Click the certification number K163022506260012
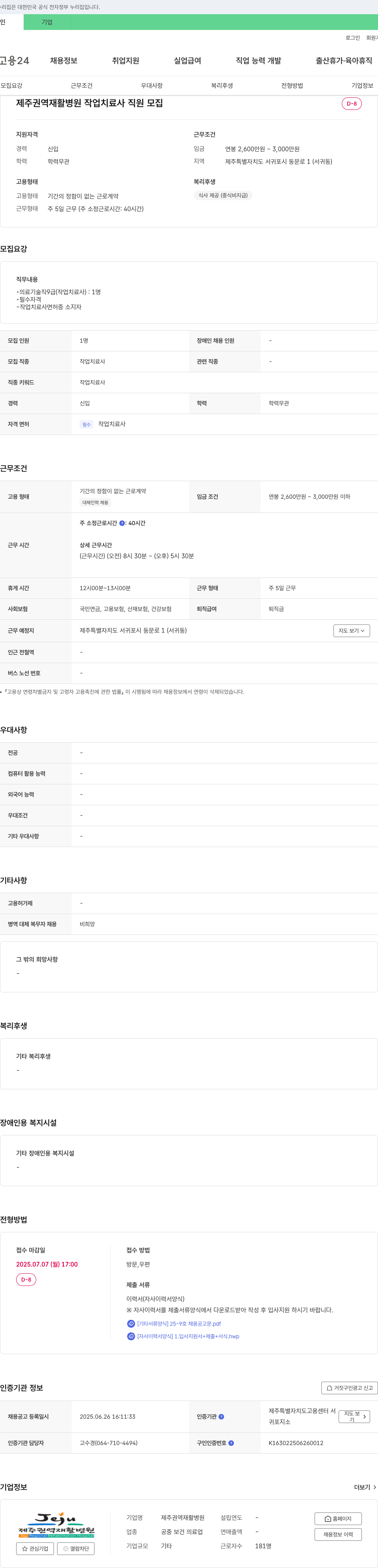378x1568 pixels. (x=296, y=1443)
